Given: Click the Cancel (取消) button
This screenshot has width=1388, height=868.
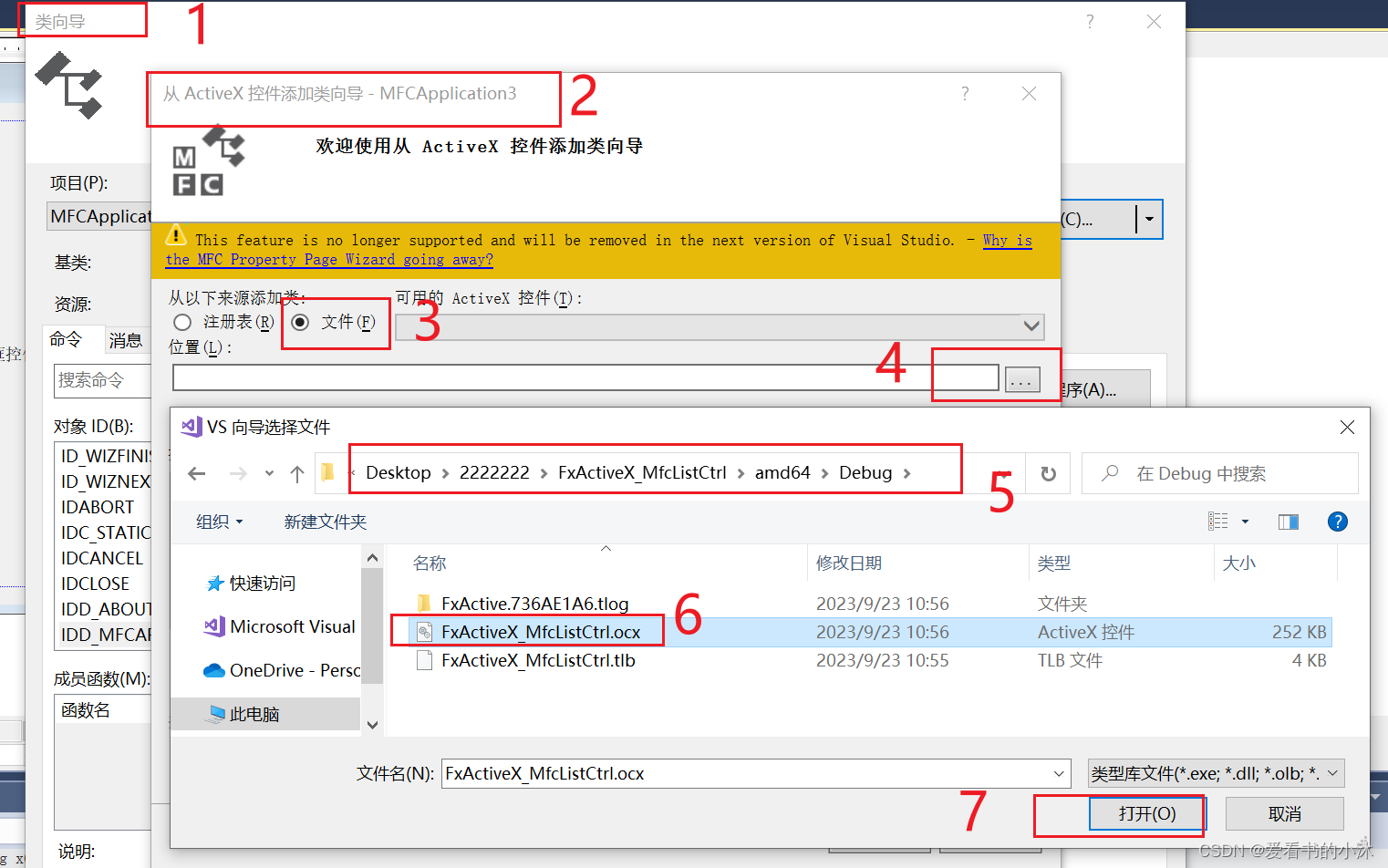Looking at the screenshot, I should point(1285,813).
